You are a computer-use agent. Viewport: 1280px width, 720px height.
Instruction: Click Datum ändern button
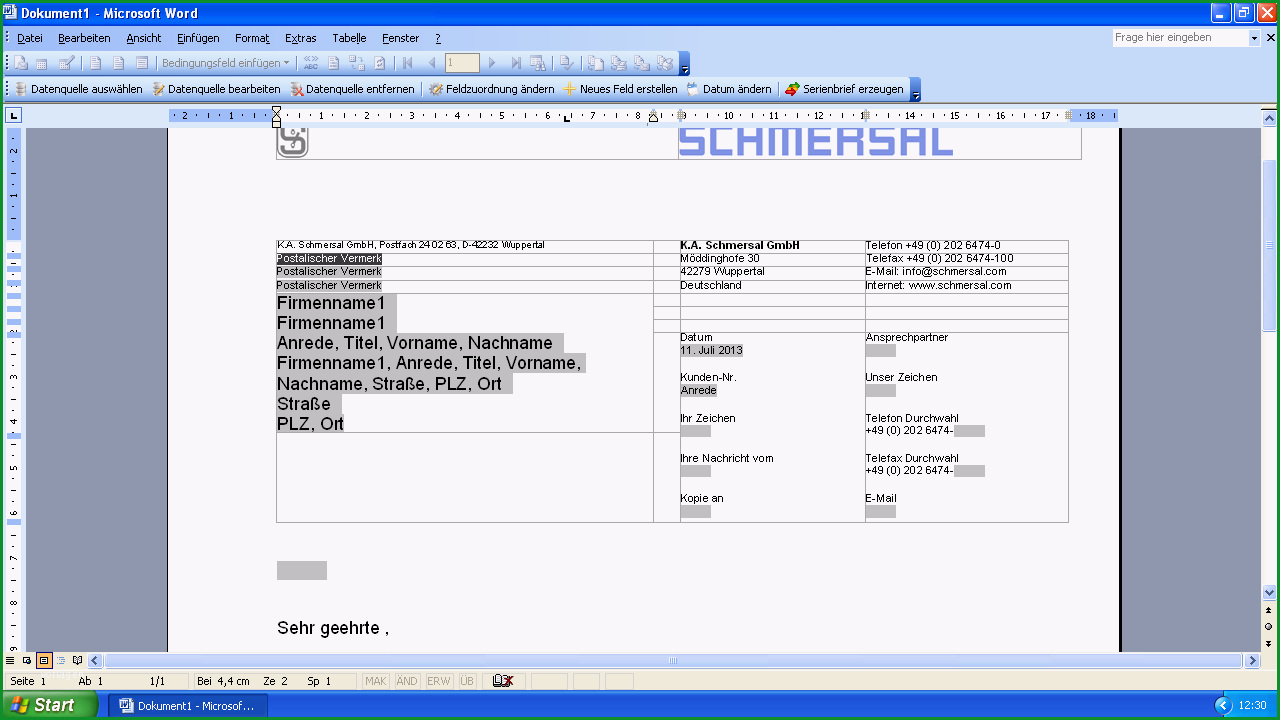pos(729,89)
